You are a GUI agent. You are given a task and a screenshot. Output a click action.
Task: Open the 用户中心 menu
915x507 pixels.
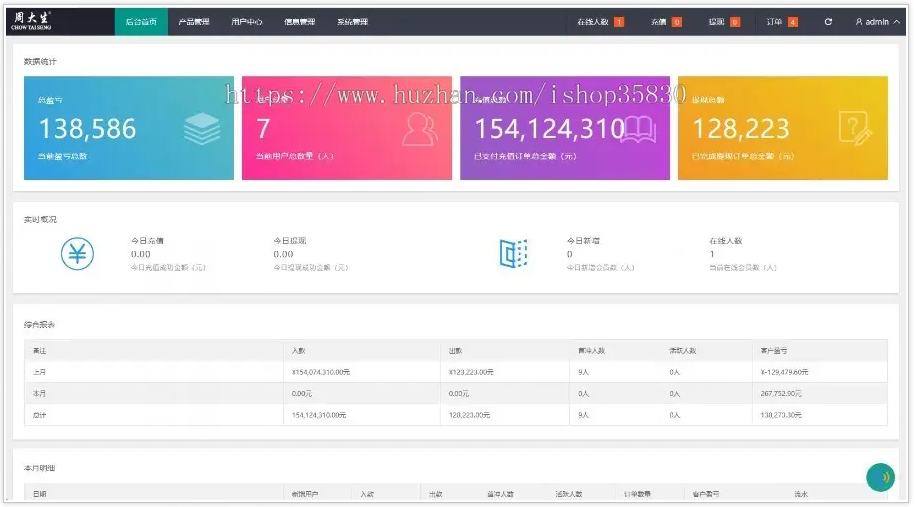(246, 22)
